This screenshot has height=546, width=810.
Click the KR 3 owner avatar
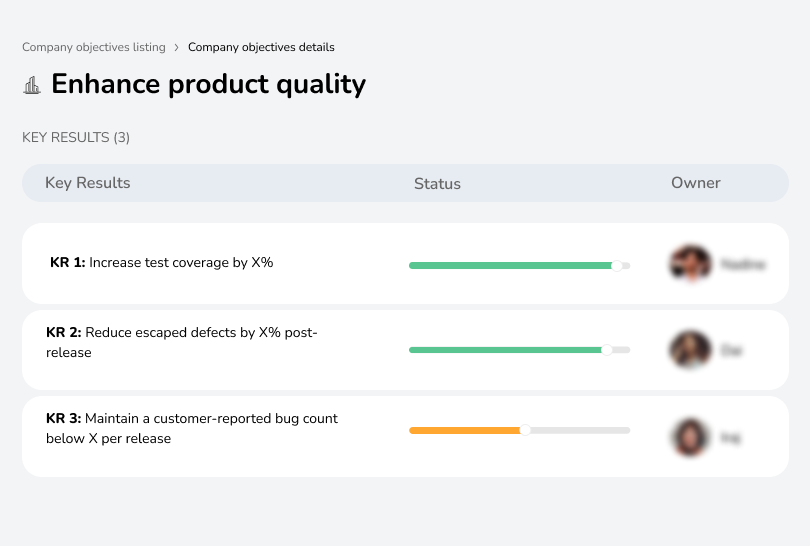click(x=690, y=438)
